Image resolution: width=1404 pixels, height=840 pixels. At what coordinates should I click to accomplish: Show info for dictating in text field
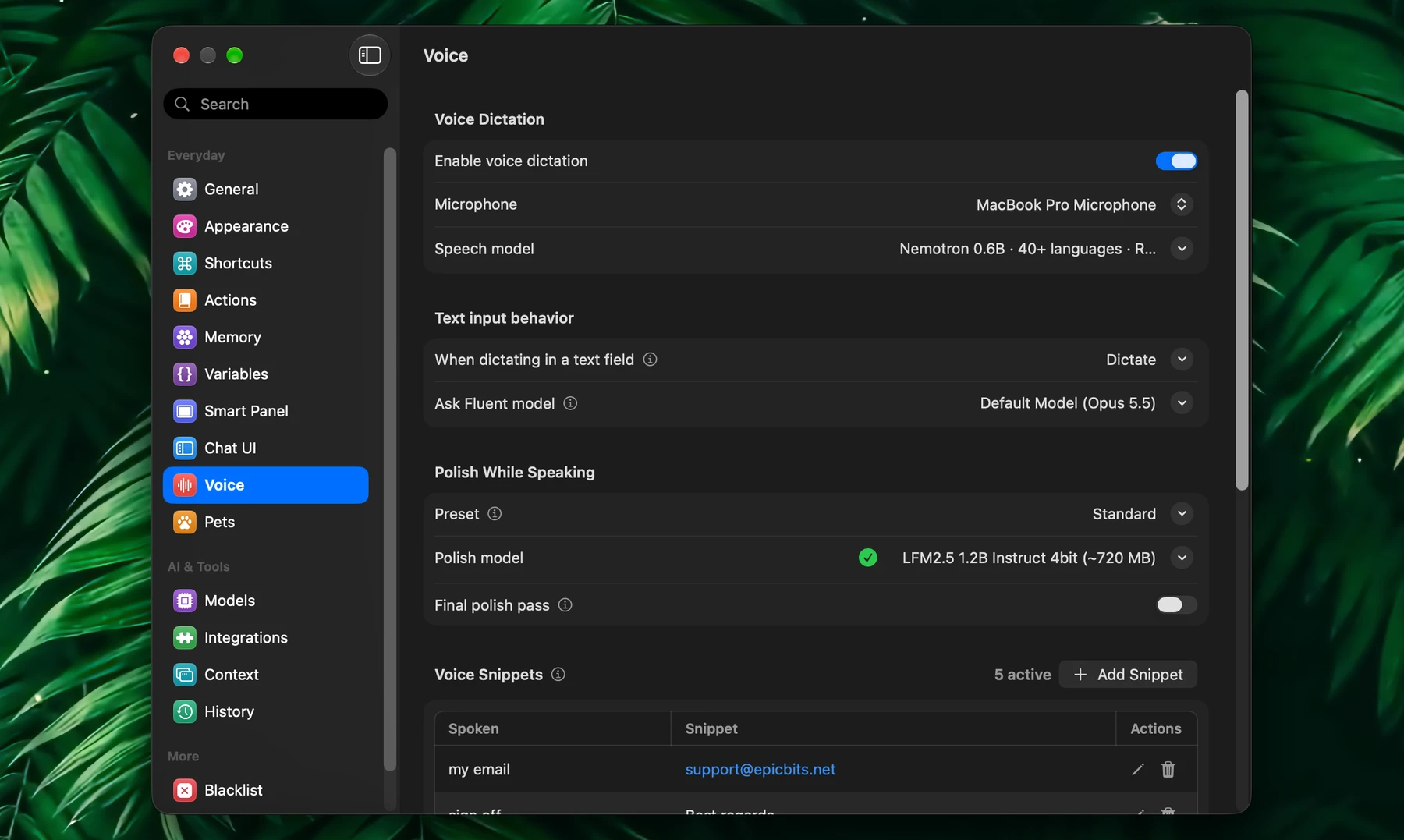(650, 360)
